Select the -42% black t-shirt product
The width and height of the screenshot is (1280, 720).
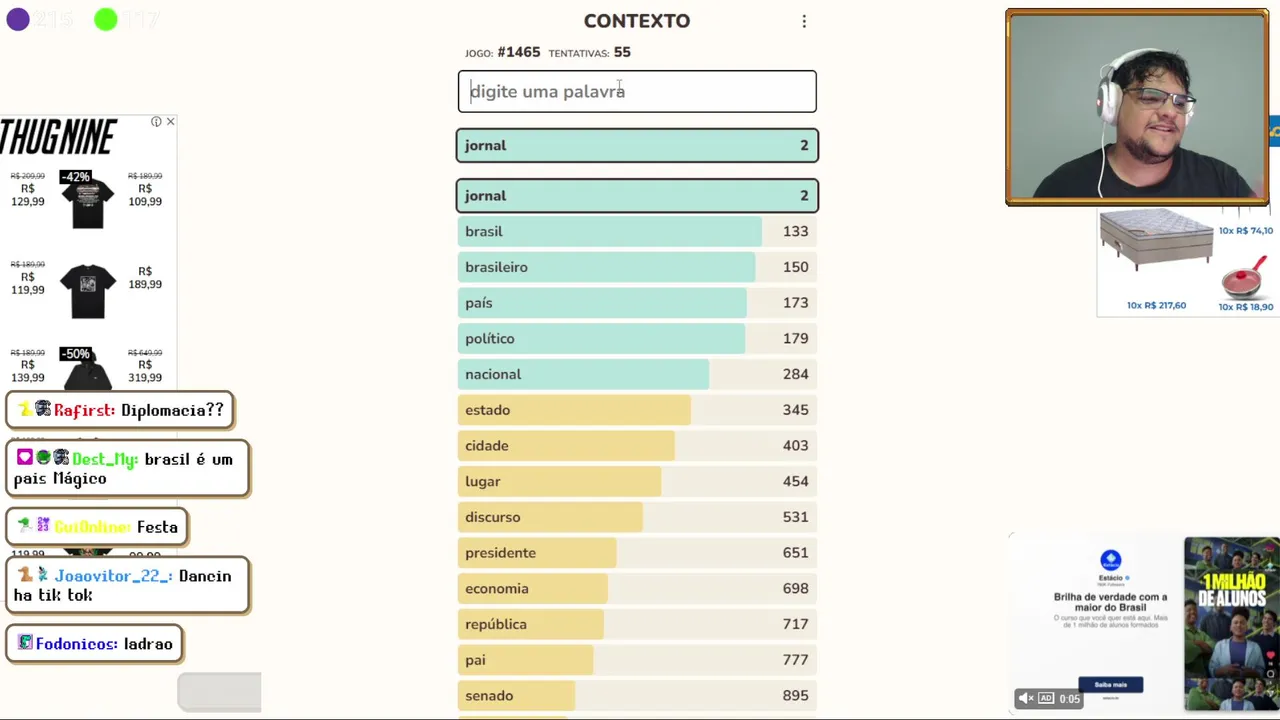(87, 200)
